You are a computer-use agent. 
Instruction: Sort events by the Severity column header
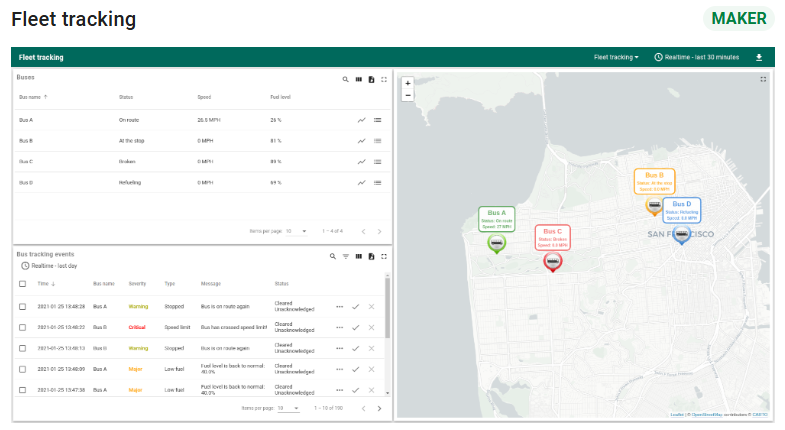tap(137, 284)
